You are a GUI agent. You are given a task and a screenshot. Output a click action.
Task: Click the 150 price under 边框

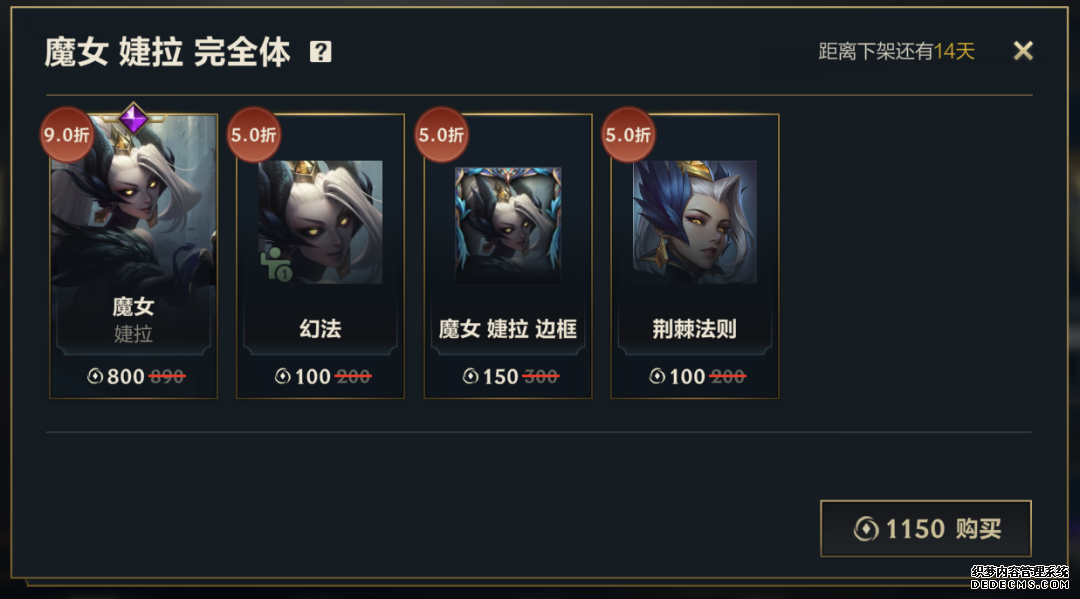(x=500, y=377)
